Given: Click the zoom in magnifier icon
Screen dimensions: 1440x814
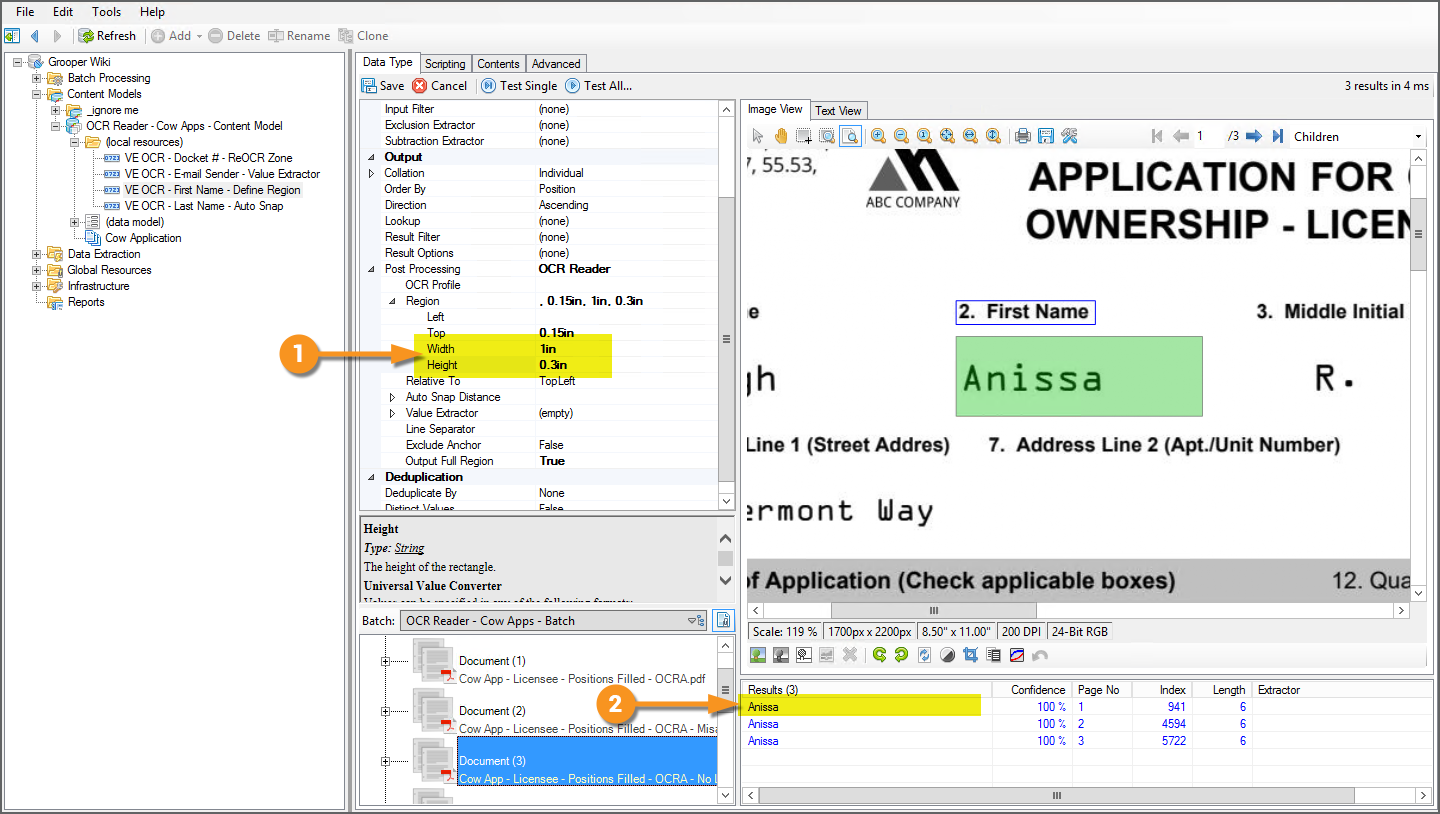Looking at the screenshot, I should click(878, 136).
